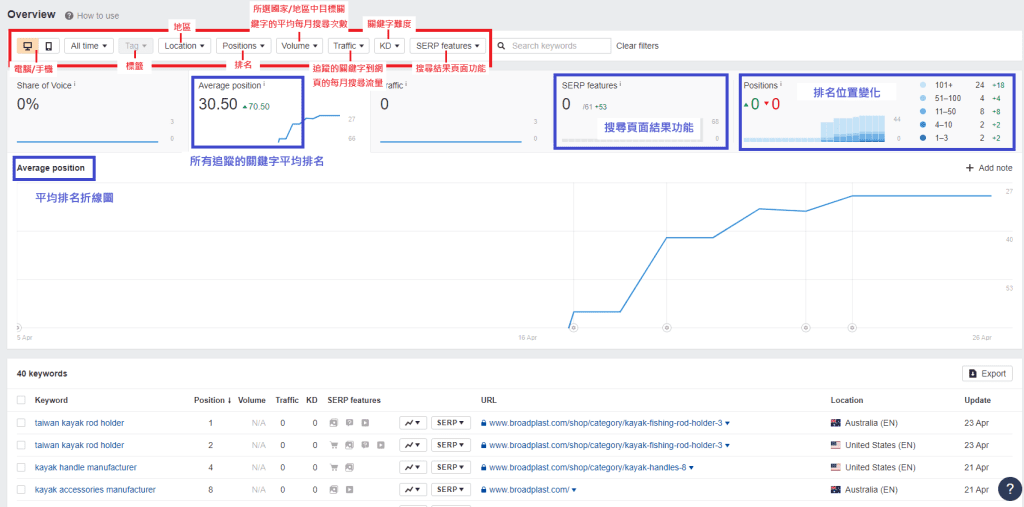1024x507 pixels.
Task: Switch to mobile device rankings
Action: tap(49, 46)
